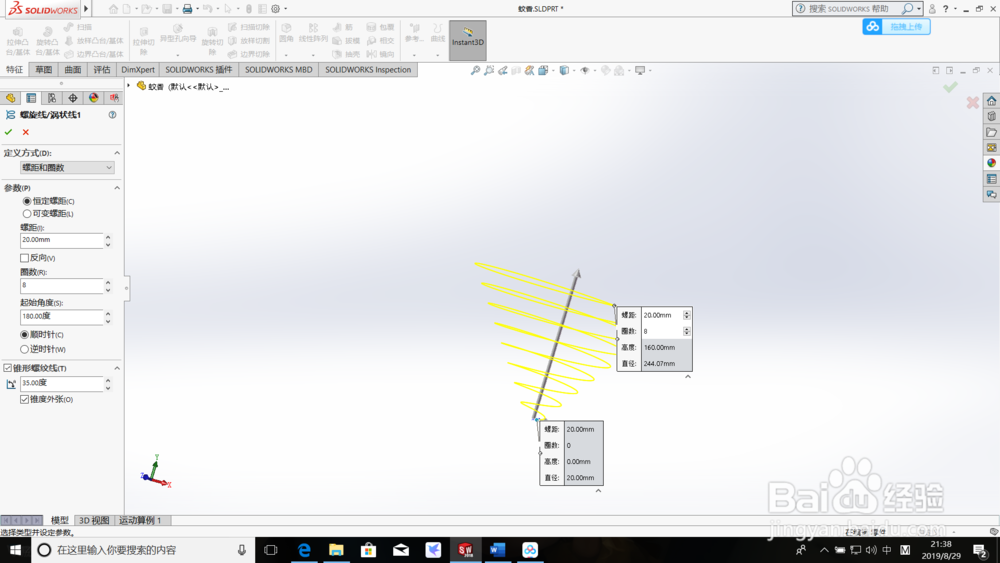Open search type dropdown arrow in help search
Image resolution: width=1000 pixels, height=563 pixels.
tap(919, 9)
